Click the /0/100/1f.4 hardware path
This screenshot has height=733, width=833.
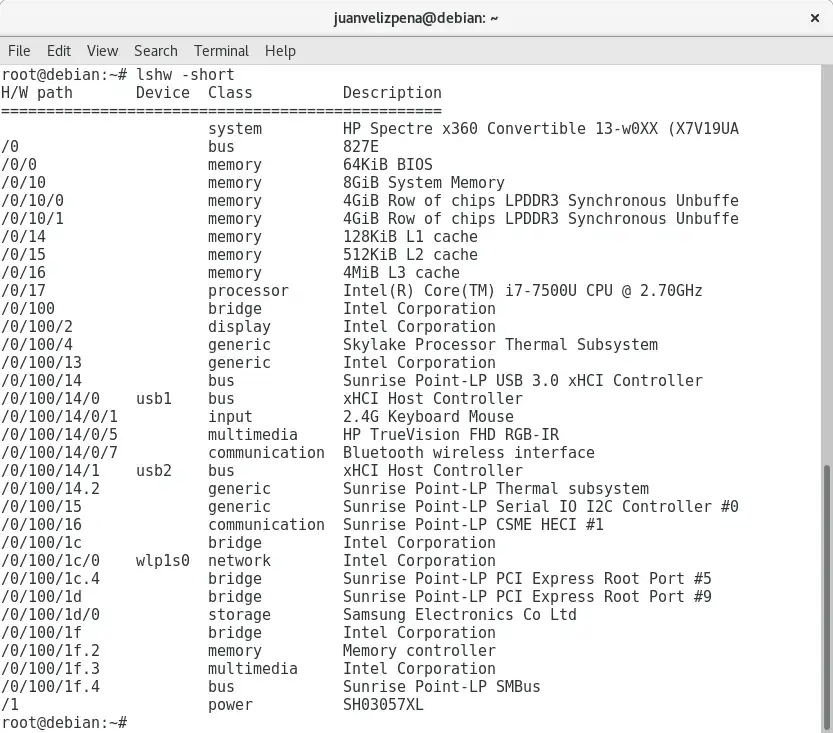[x=50, y=687]
